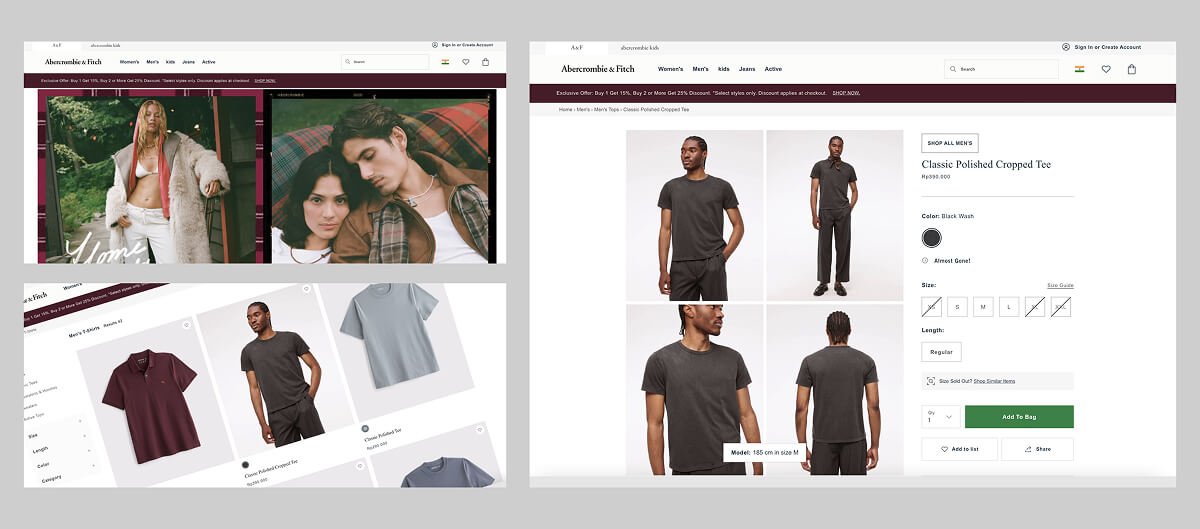Screen dimensions: 1200x529
Task: Click Home in the breadcrumb
Action: [x=566, y=109]
